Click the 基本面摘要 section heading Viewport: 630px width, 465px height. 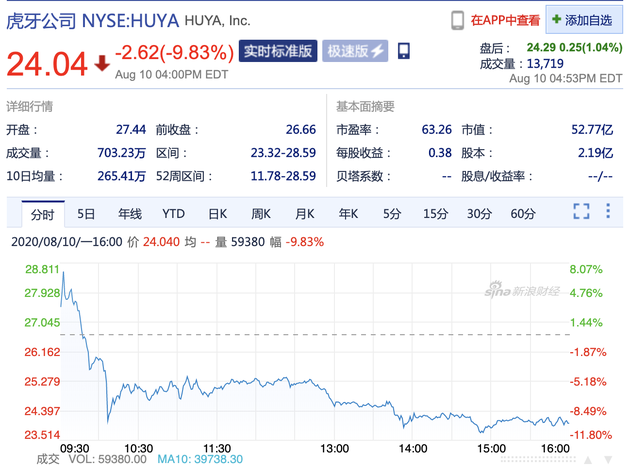[365, 107]
